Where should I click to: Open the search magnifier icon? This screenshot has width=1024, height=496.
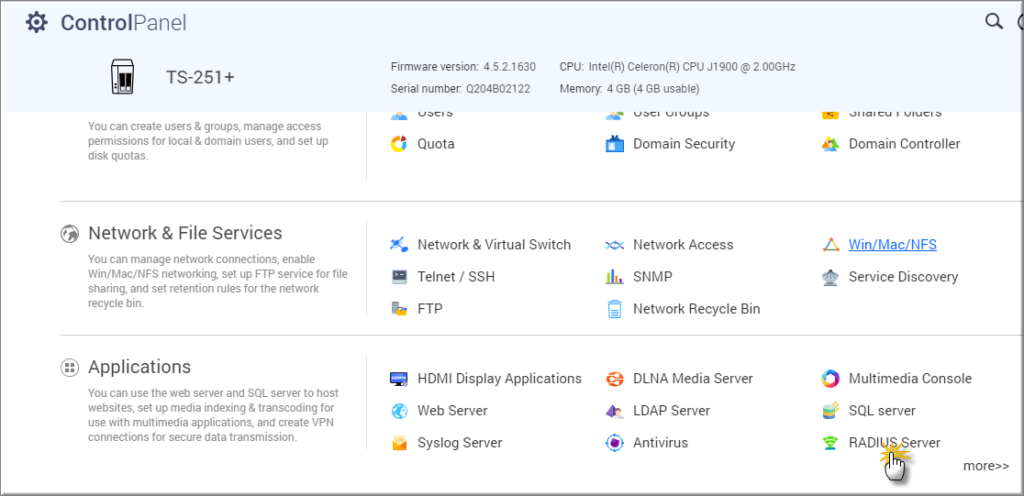[993, 21]
